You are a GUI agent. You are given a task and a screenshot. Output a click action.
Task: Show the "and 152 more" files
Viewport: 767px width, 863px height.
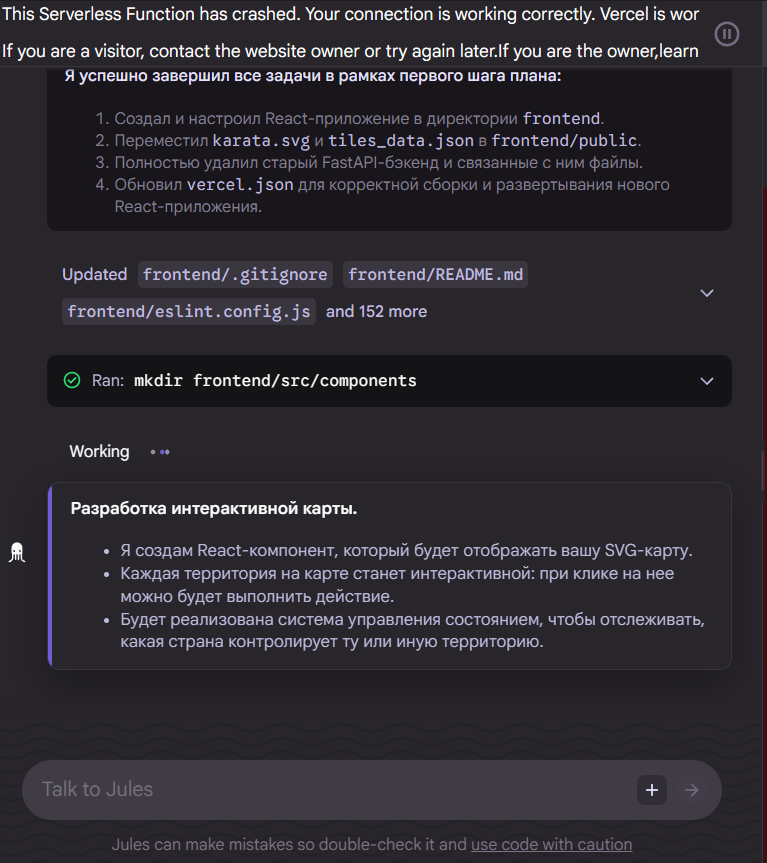pos(376,311)
